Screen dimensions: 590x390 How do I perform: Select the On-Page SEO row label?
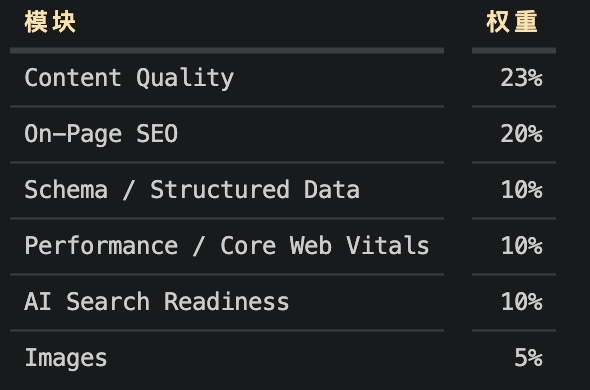tap(101, 134)
